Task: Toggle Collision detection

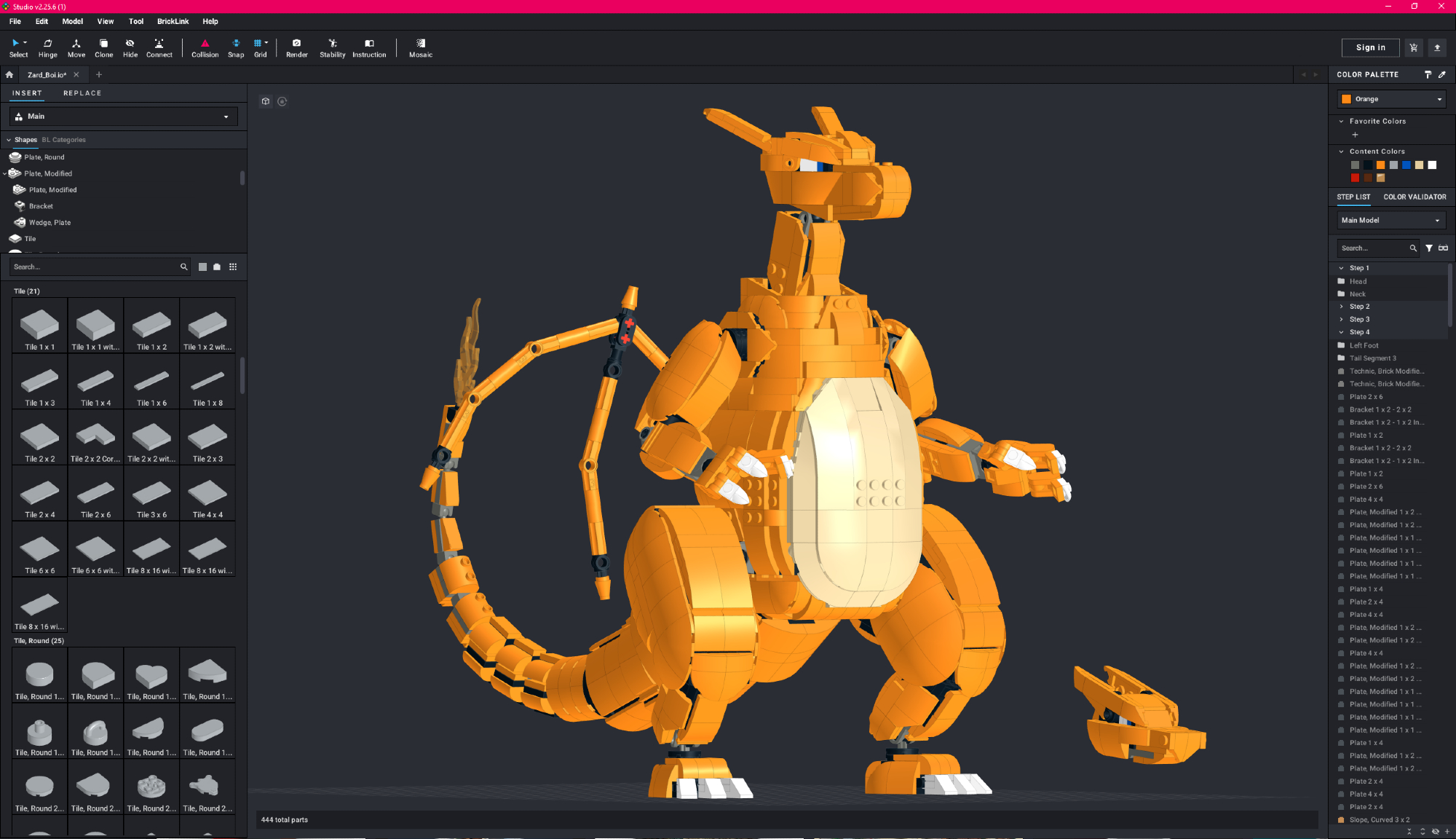Action: click(205, 48)
